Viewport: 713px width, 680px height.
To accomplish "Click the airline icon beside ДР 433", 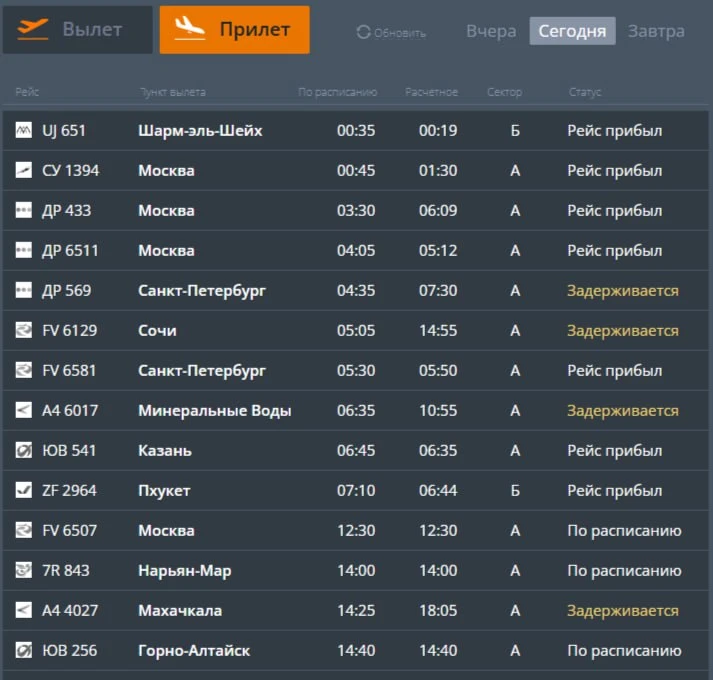I will [x=24, y=211].
